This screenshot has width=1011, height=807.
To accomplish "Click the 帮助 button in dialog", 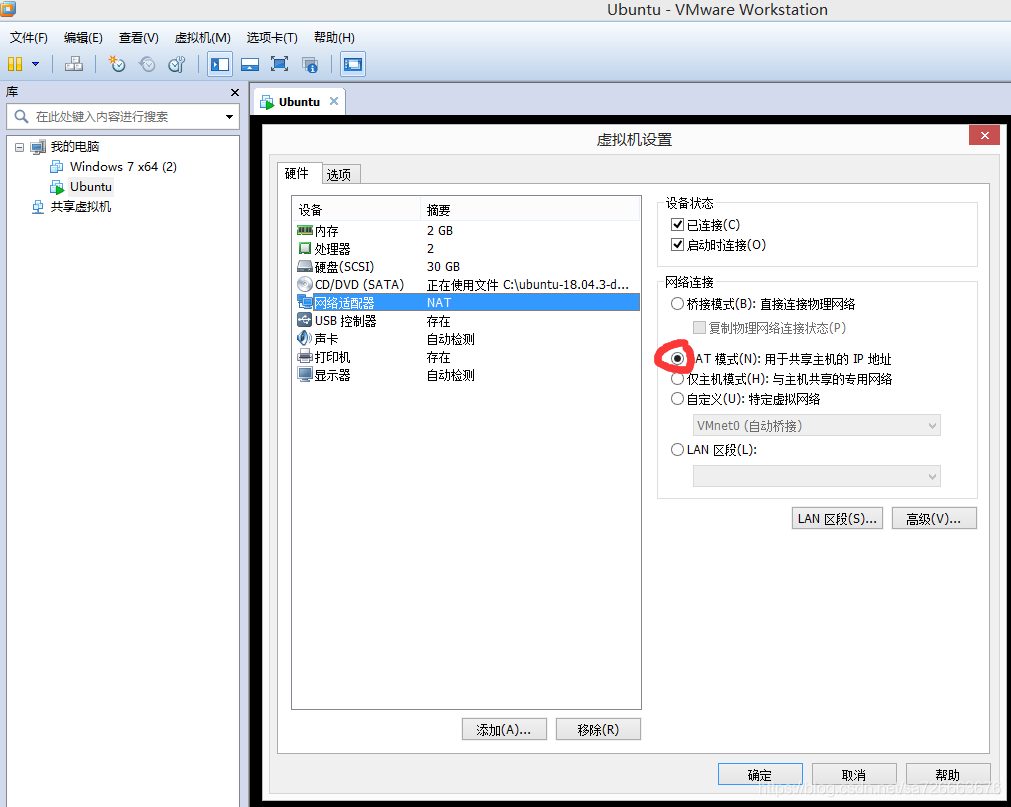I will click(x=948, y=774).
